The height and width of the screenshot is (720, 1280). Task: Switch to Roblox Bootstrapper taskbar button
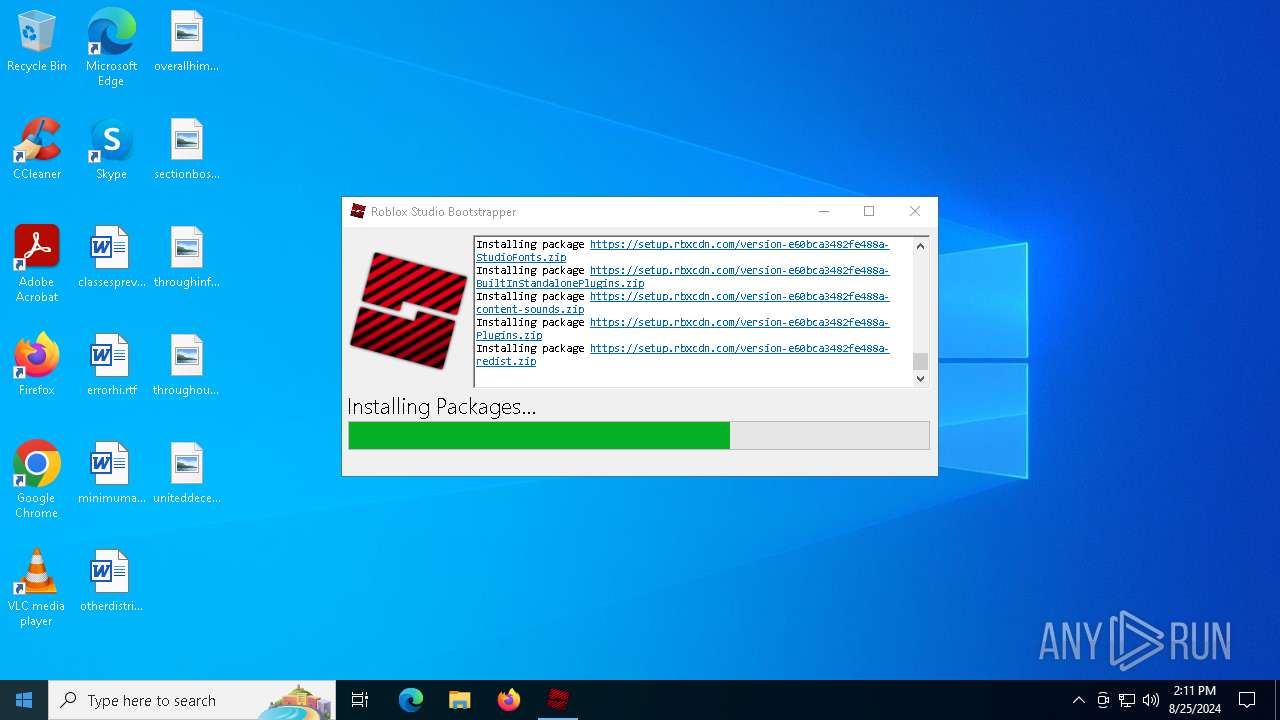click(558, 700)
